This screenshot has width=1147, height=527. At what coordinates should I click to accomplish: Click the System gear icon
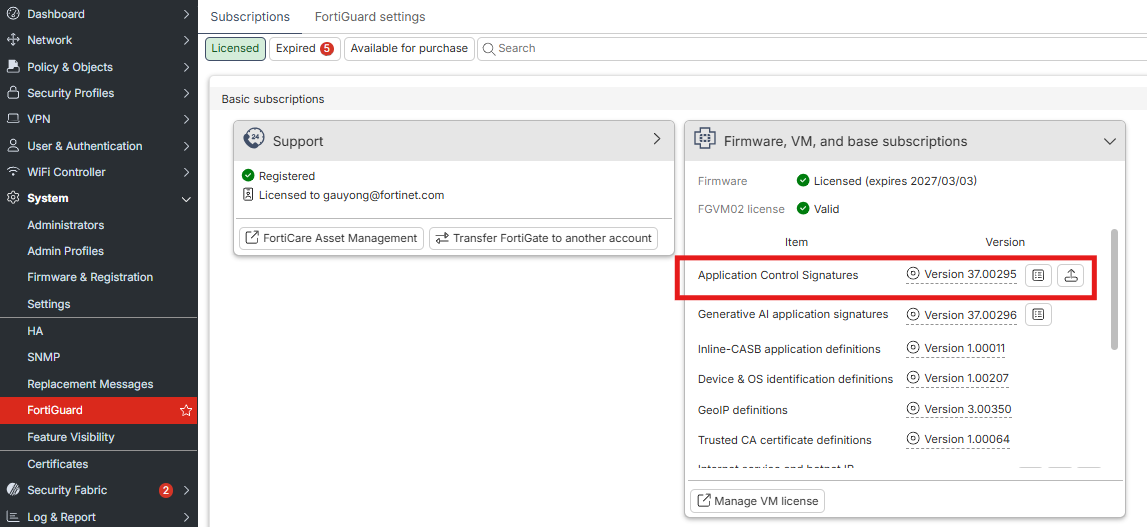tap(12, 198)
